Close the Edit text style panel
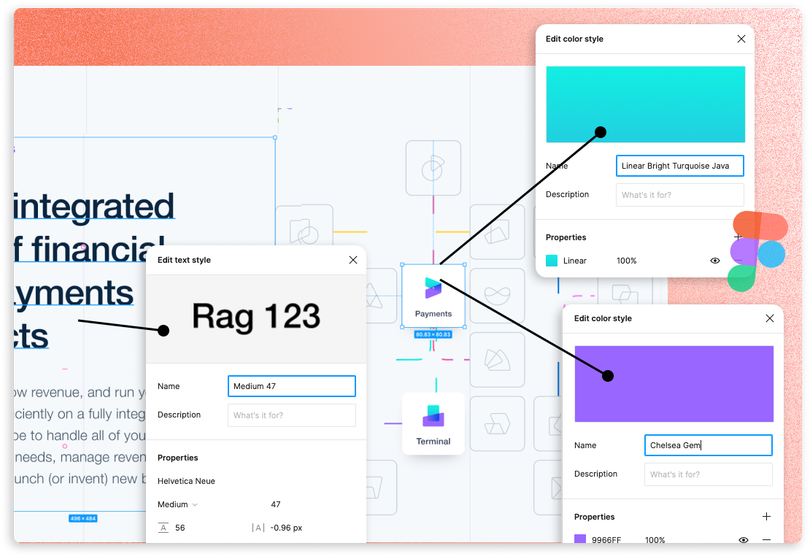 (x=353, y=260)
